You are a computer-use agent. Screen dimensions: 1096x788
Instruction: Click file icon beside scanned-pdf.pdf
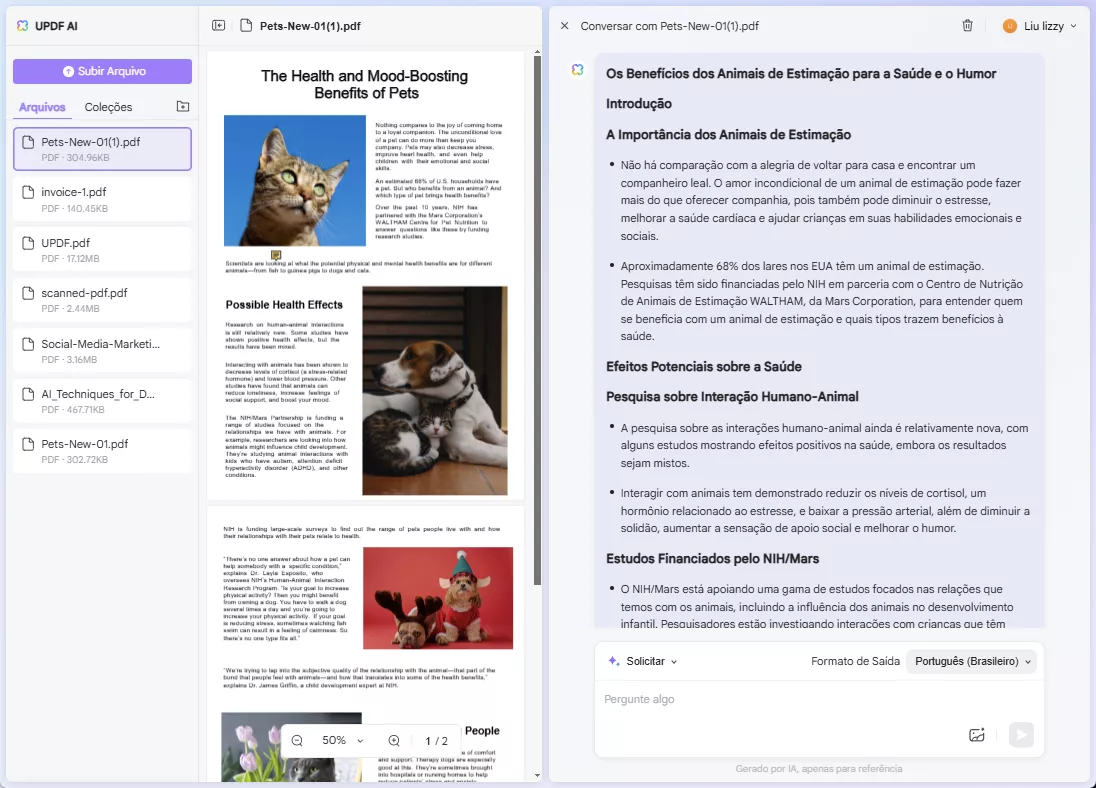coord(28,293)
